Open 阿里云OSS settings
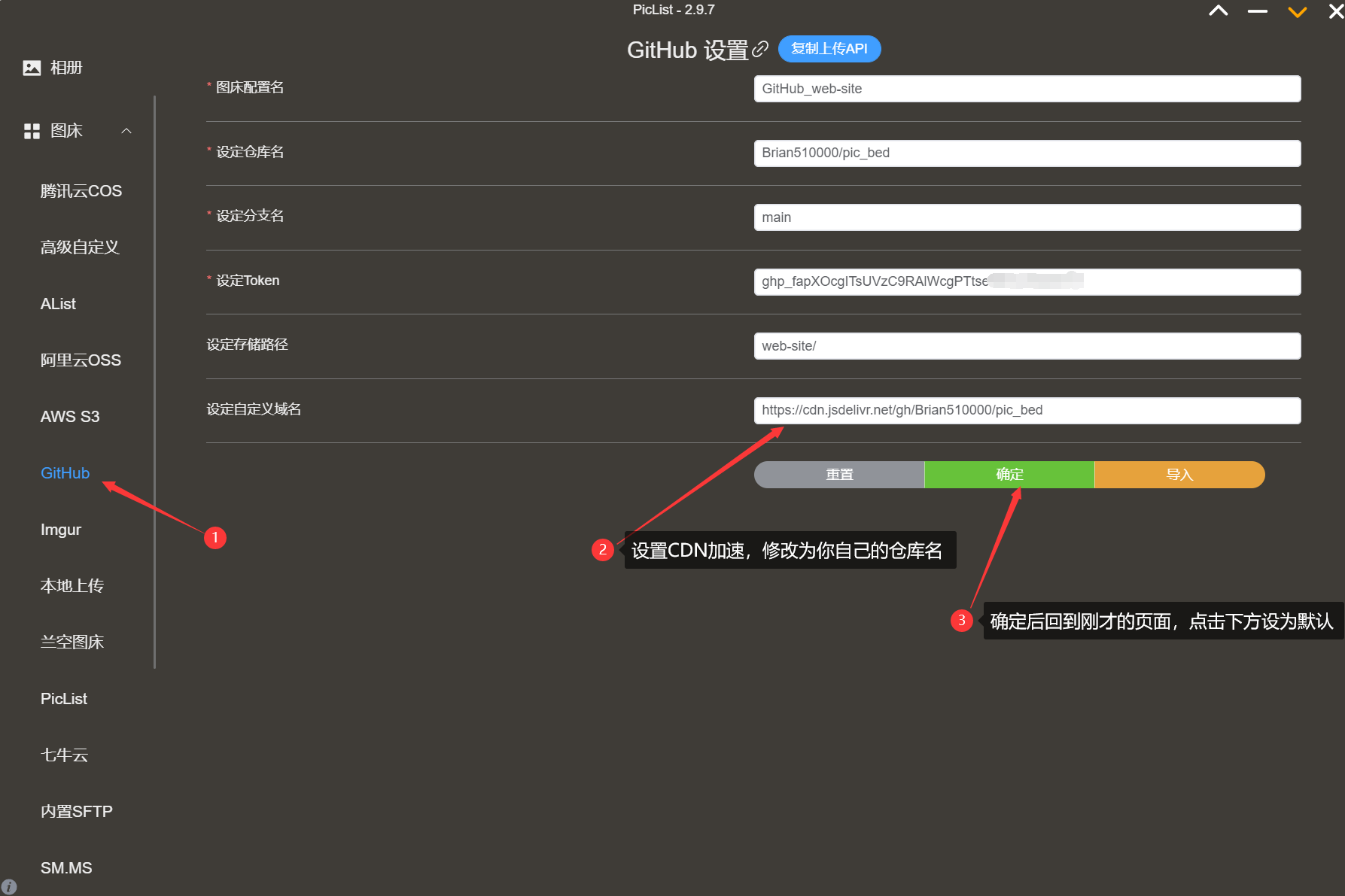 pos(81,360)
